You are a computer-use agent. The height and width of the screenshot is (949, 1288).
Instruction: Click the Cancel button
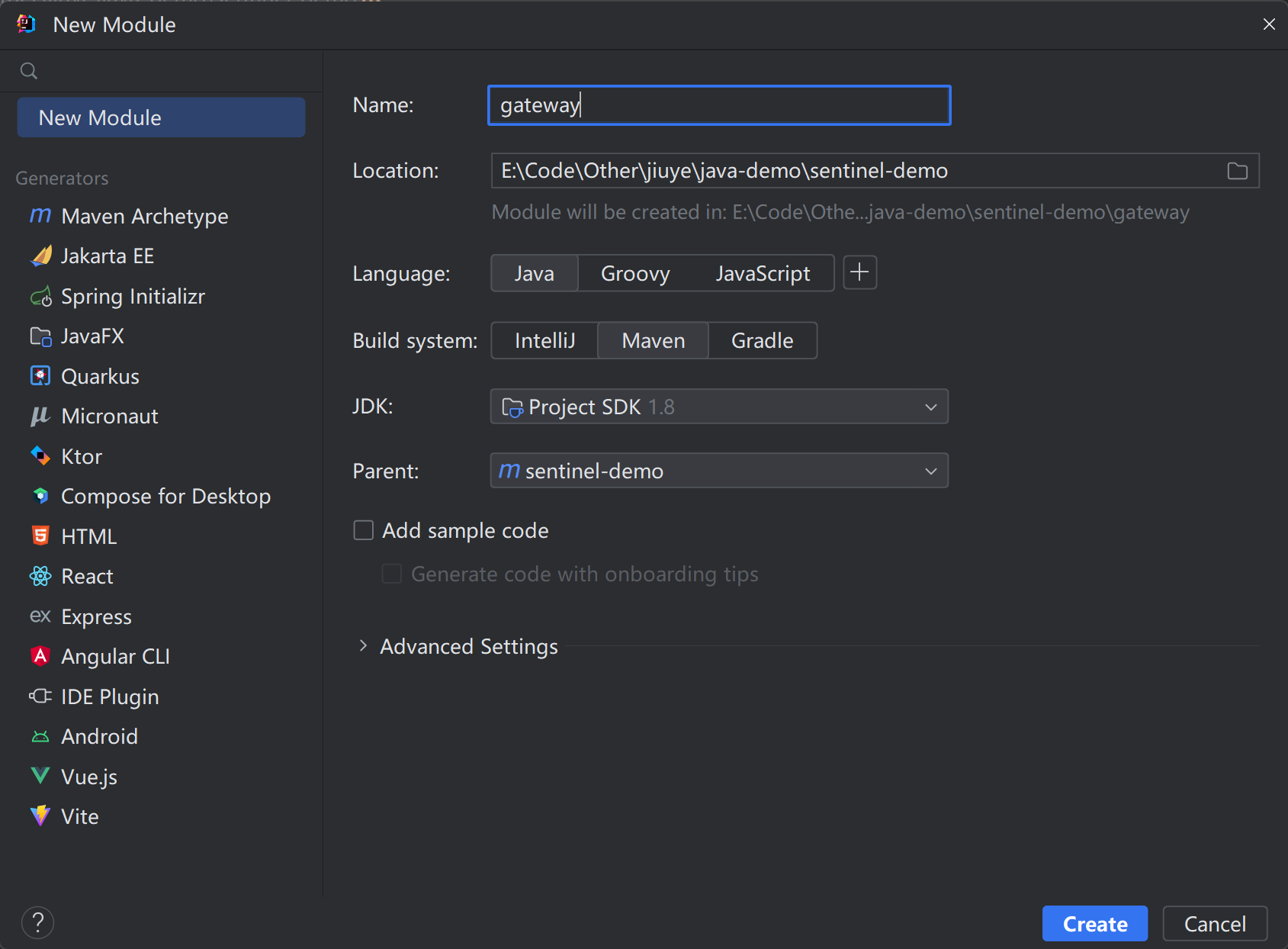1215,924
